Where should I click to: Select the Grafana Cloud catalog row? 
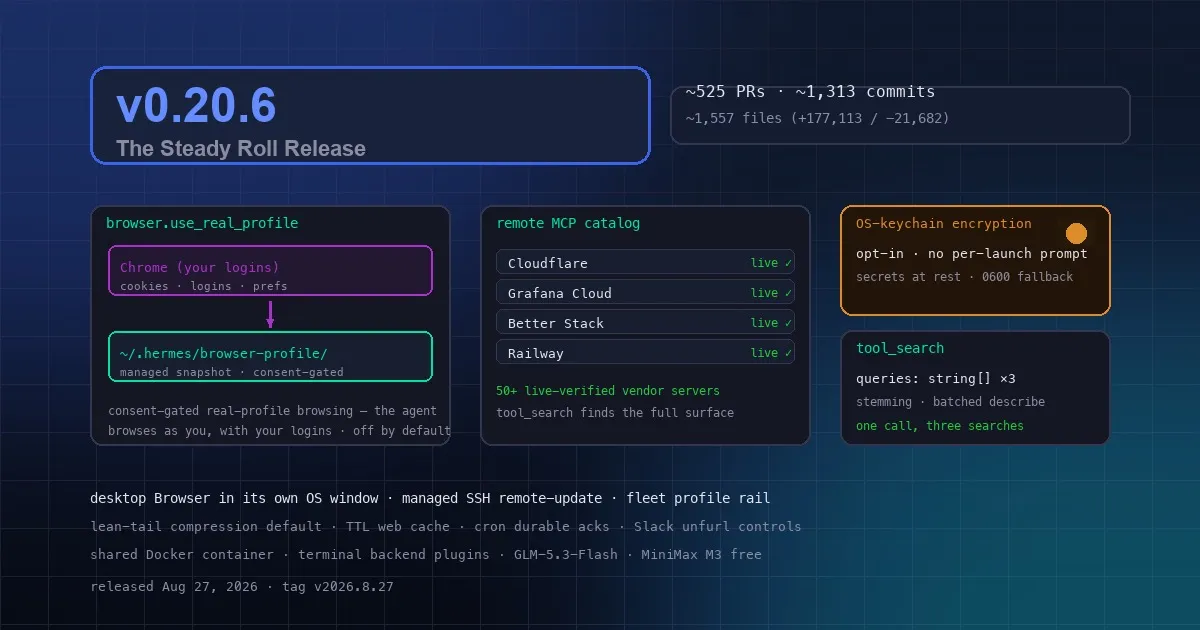[x=645, y=292]
